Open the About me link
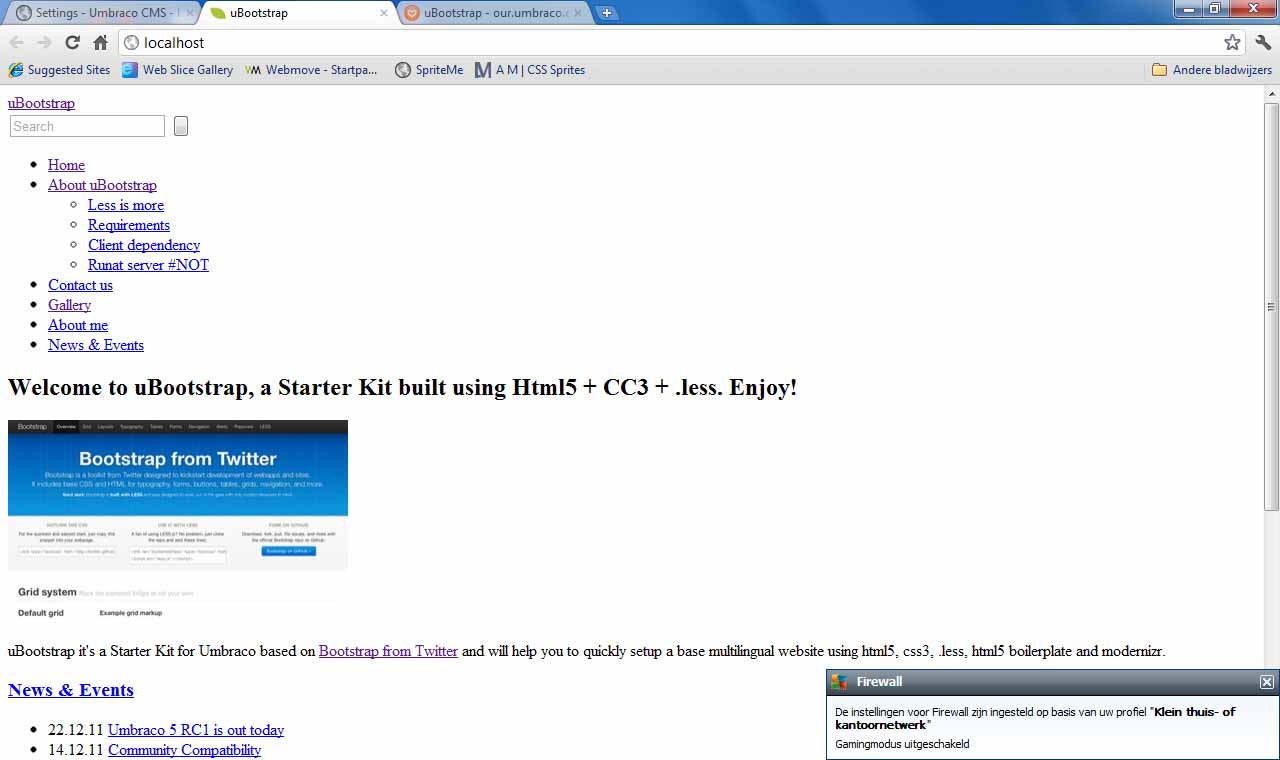Viewport: 1280px width, 760px height. point(78,325)
